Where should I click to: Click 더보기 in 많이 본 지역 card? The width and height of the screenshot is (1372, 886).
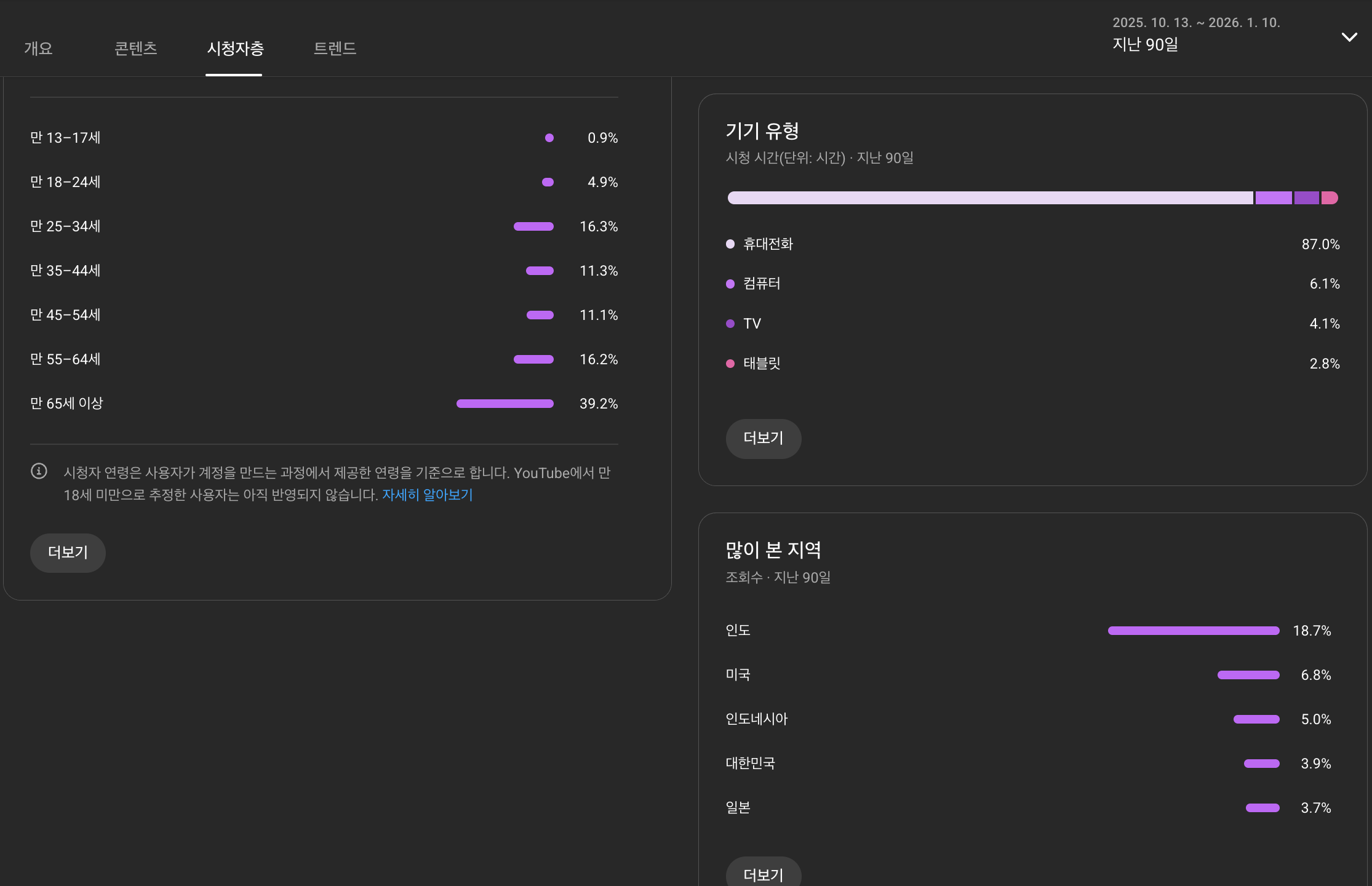tap(763, 874)
